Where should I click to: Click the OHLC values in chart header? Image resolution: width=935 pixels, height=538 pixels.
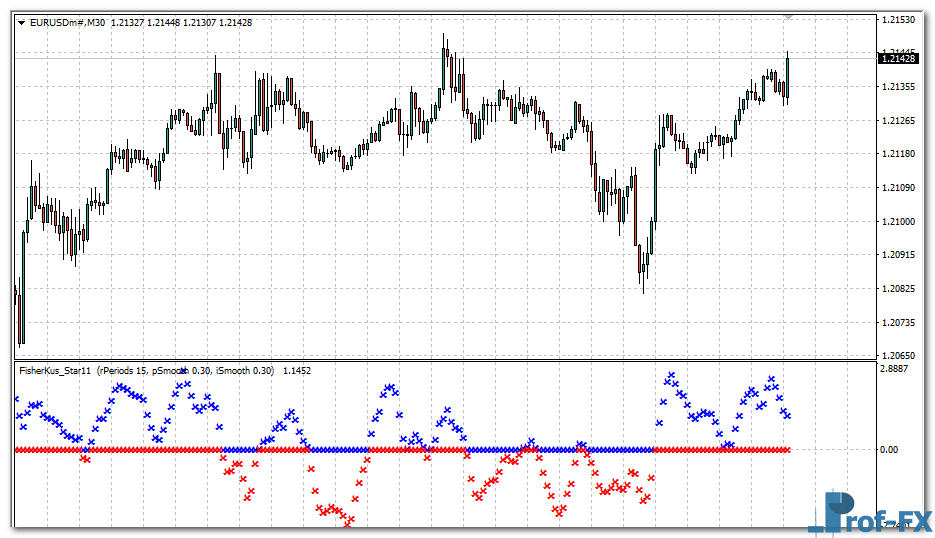181,23
